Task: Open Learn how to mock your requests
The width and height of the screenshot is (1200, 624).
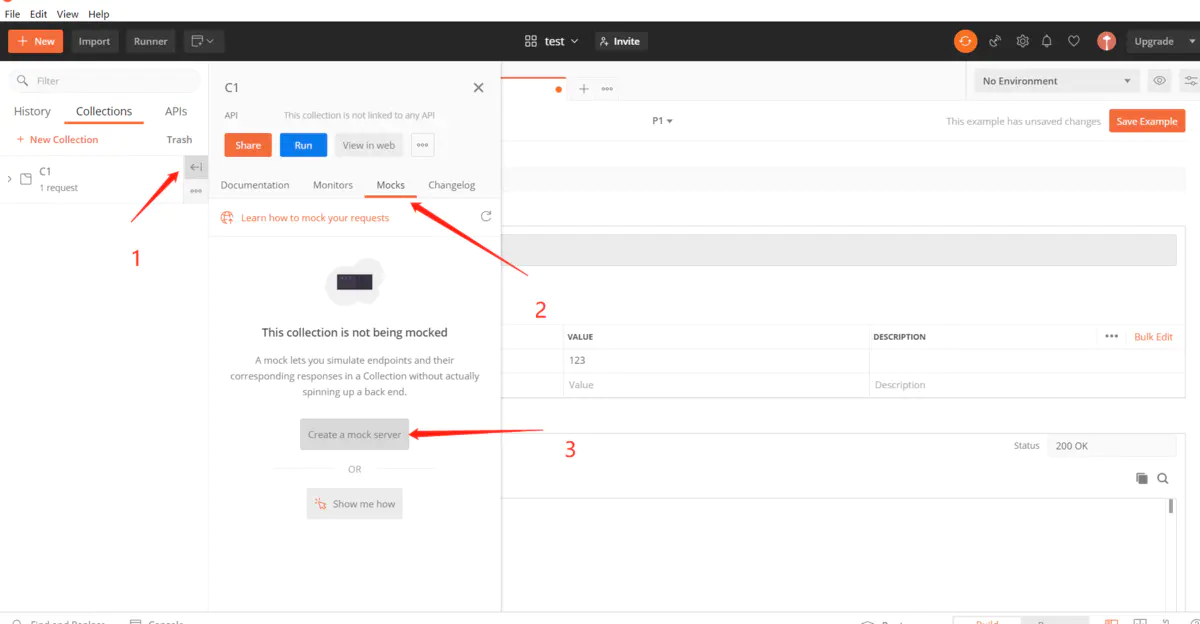Action: pos(315,217)
